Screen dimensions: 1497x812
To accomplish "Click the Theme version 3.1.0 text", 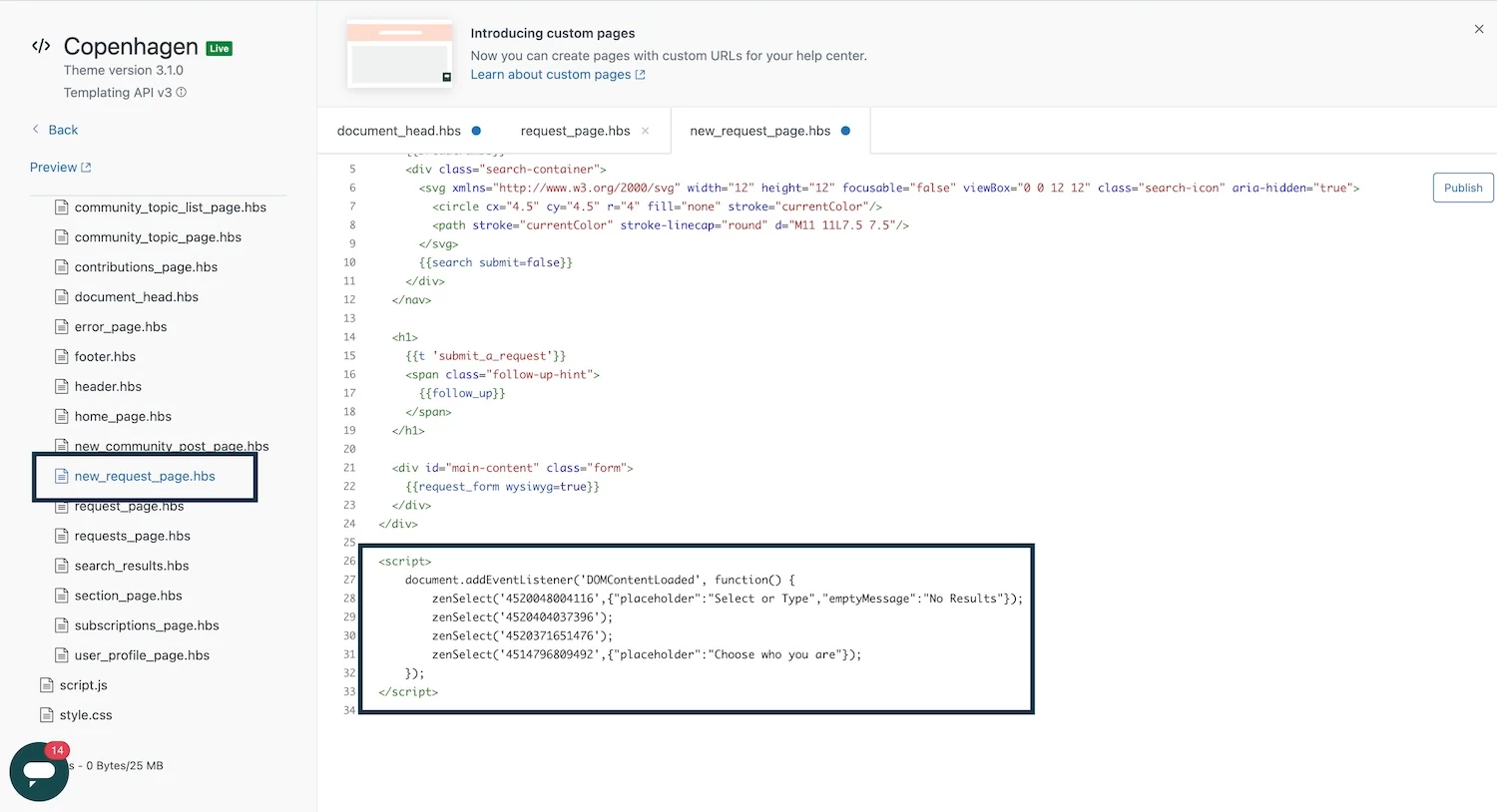I will [124, 70].
